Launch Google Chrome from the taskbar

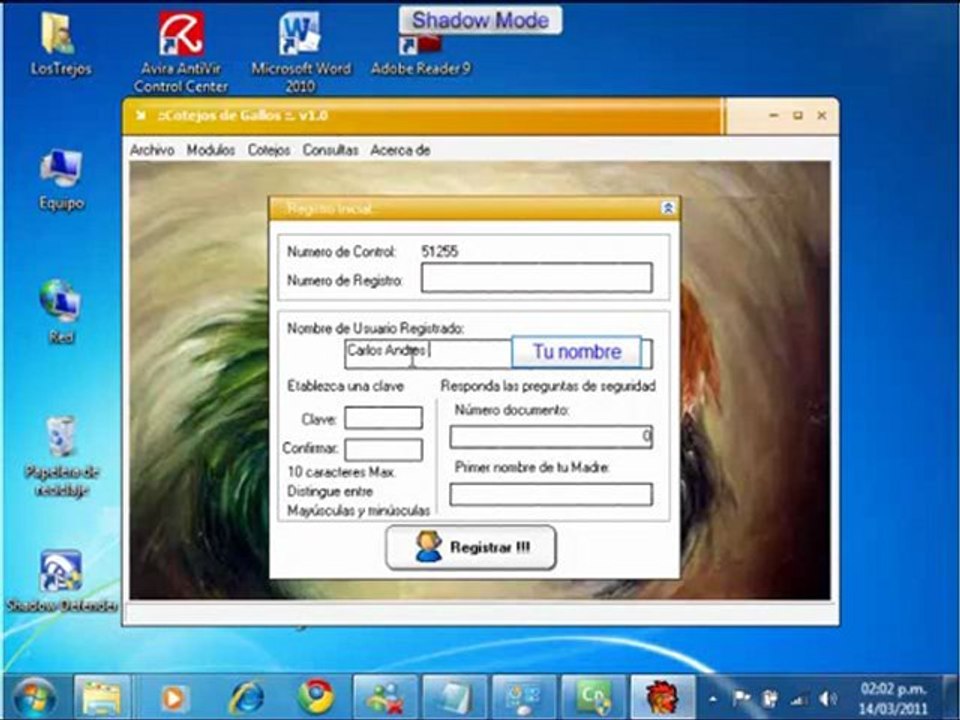tap(315, 698)
